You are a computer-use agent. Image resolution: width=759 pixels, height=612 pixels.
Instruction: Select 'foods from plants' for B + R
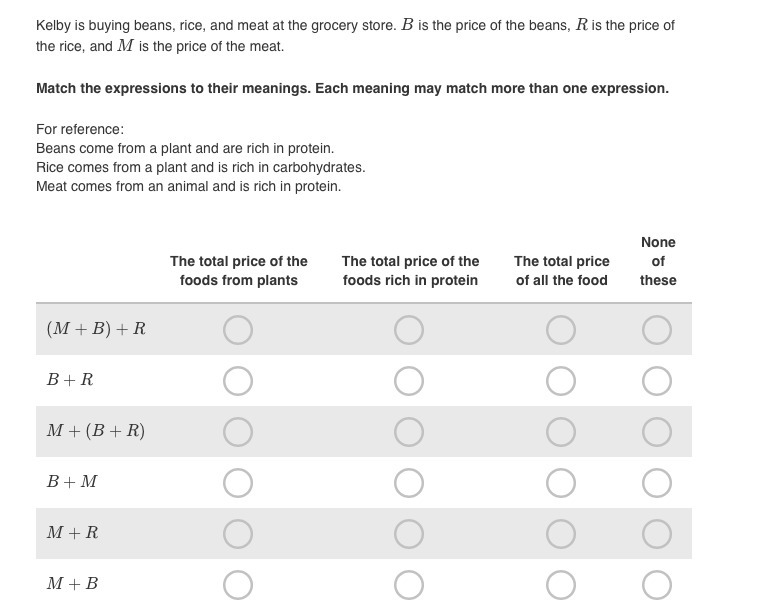tap(238, 381)
